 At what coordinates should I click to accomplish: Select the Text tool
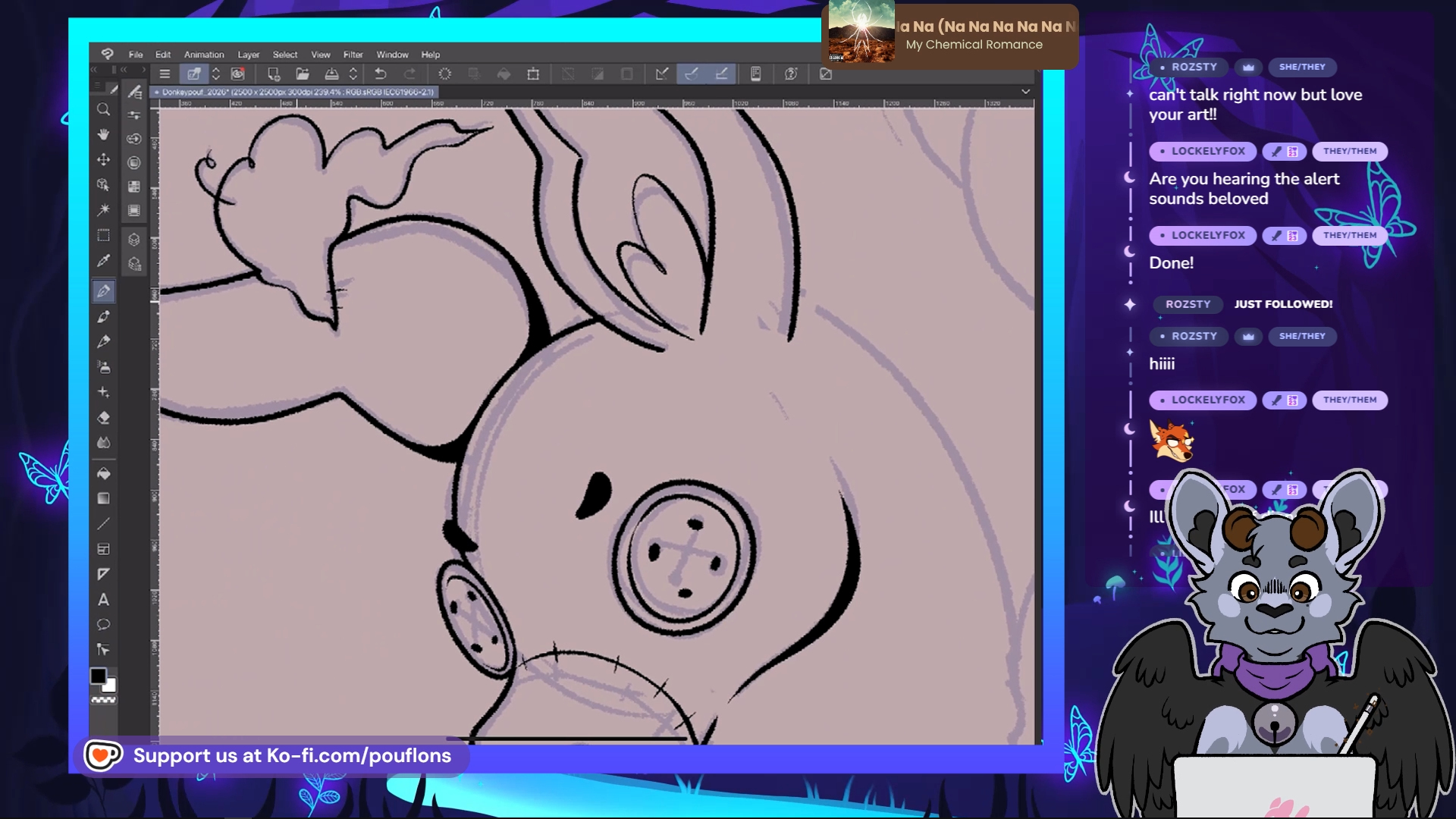pyautogui.click(x=103, y=600)
